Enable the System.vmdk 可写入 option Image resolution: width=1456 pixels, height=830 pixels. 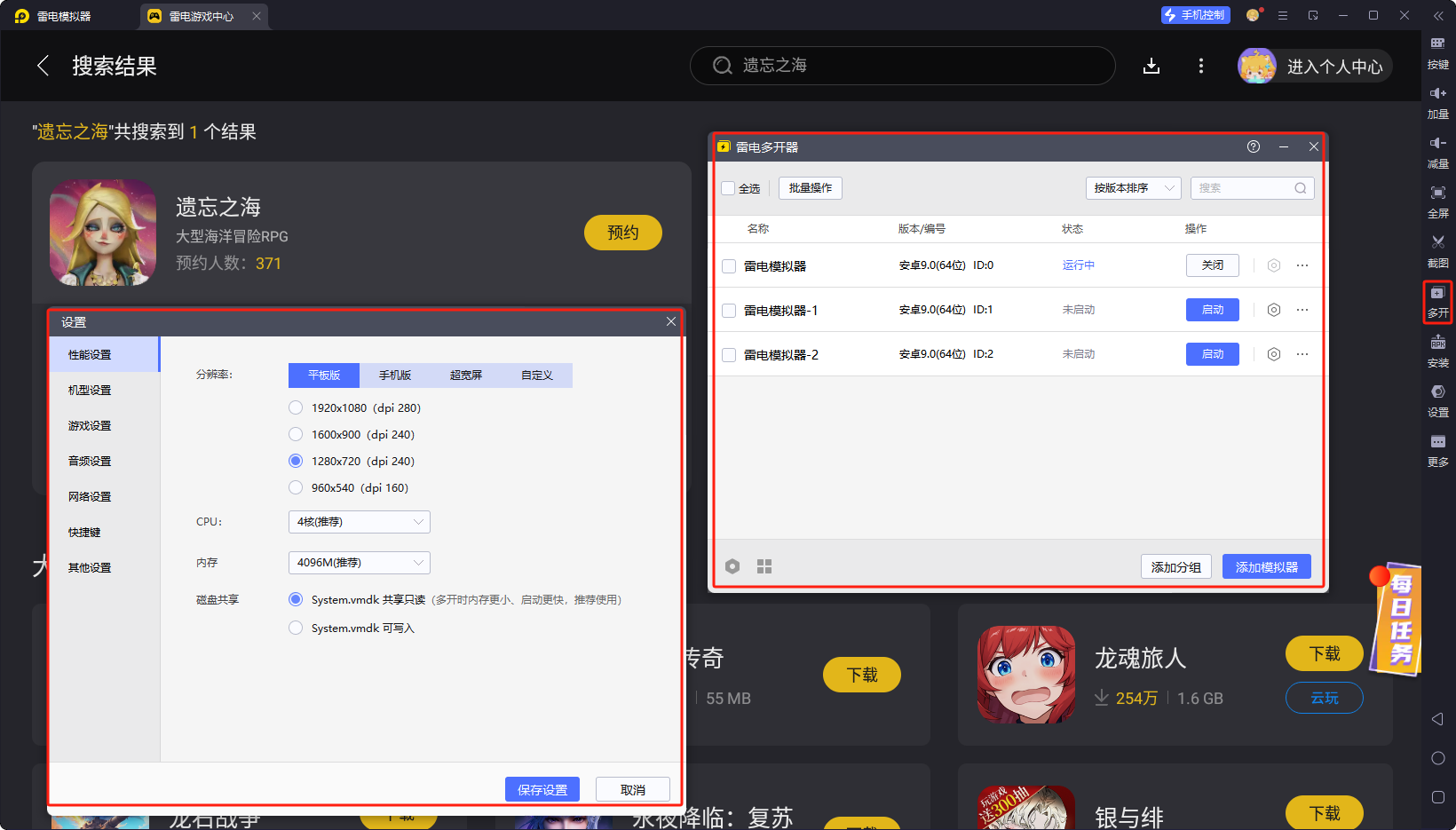(x=296, y=628)
